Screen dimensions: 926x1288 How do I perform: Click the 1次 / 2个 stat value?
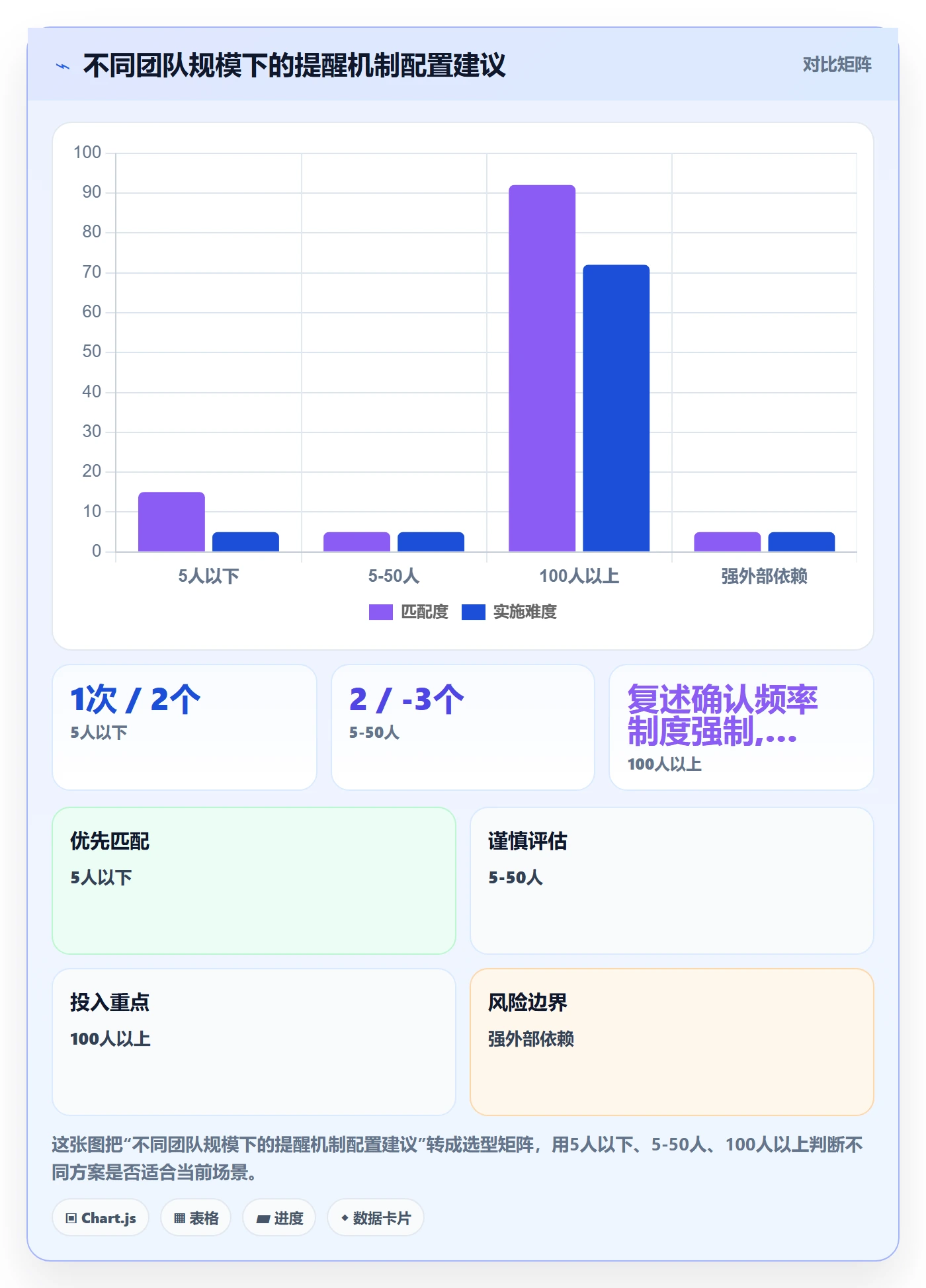[x=136, y=700]
